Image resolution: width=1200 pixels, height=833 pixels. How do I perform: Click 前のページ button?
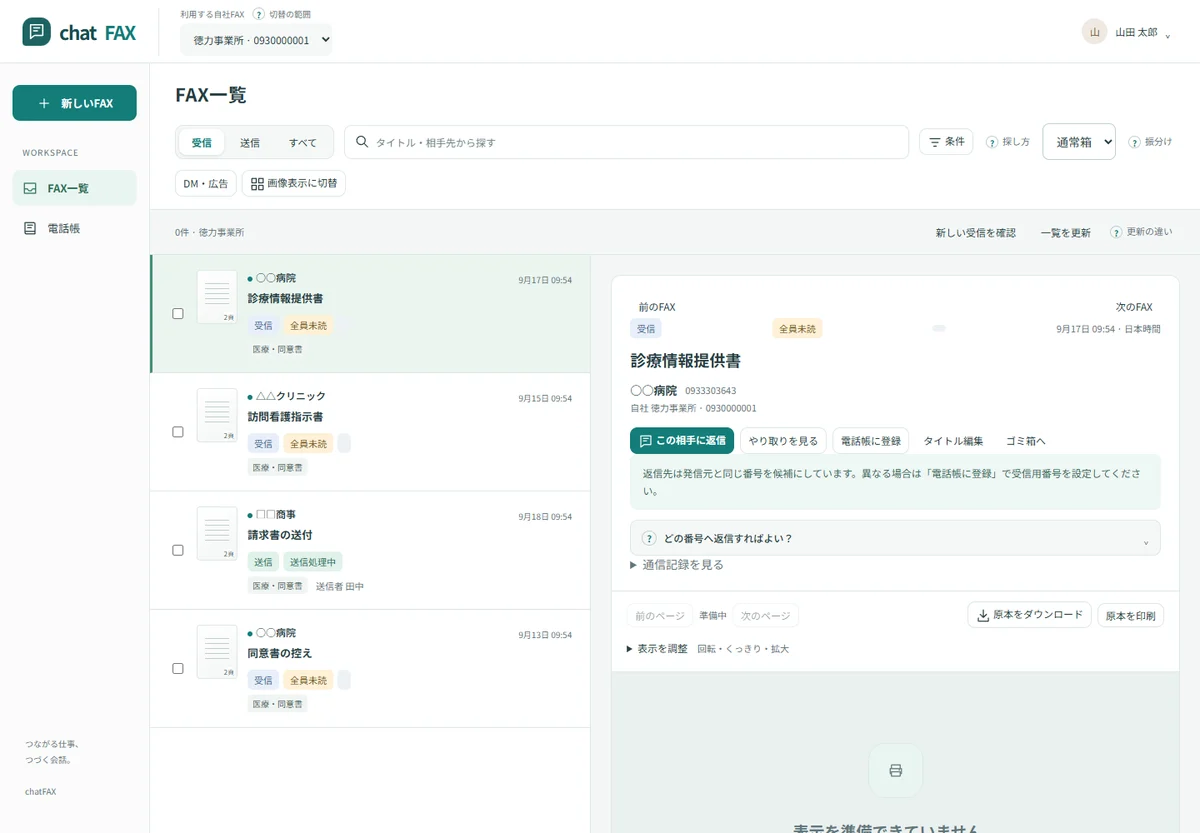click(x=660, y=616)
